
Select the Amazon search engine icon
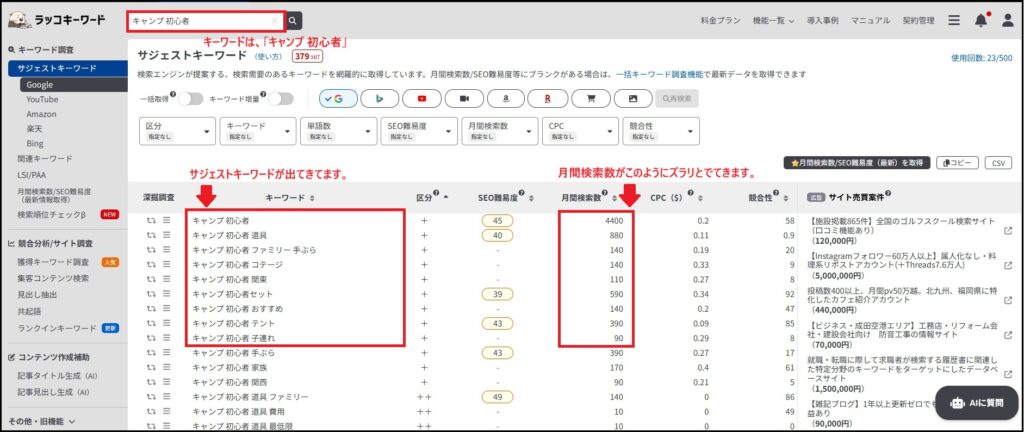click(x=506, y=98)
